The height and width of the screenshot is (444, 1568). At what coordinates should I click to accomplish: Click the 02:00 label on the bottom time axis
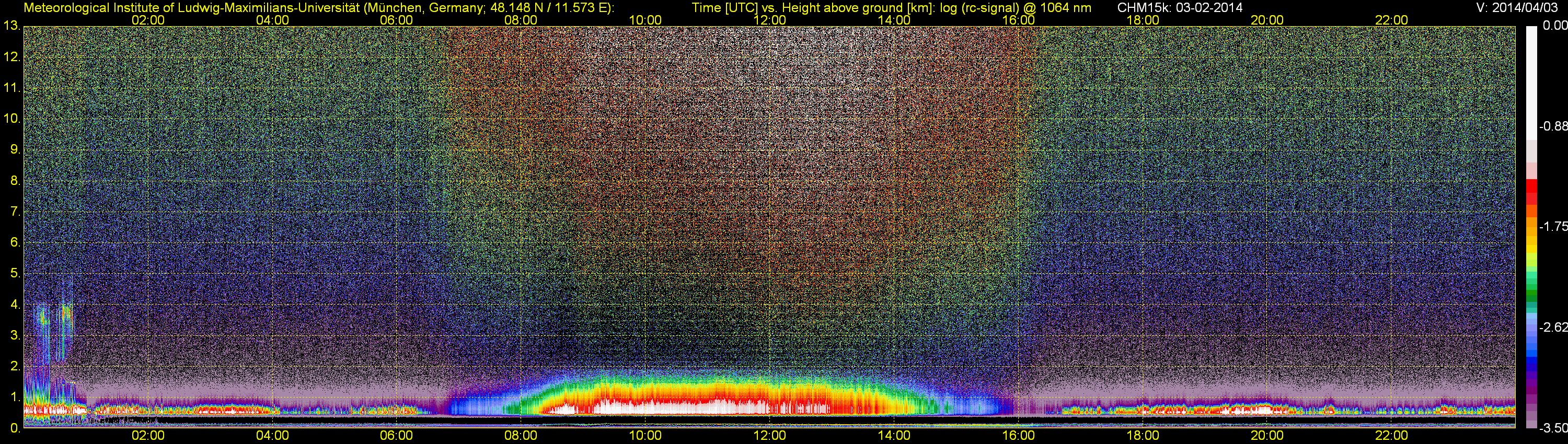148,436
